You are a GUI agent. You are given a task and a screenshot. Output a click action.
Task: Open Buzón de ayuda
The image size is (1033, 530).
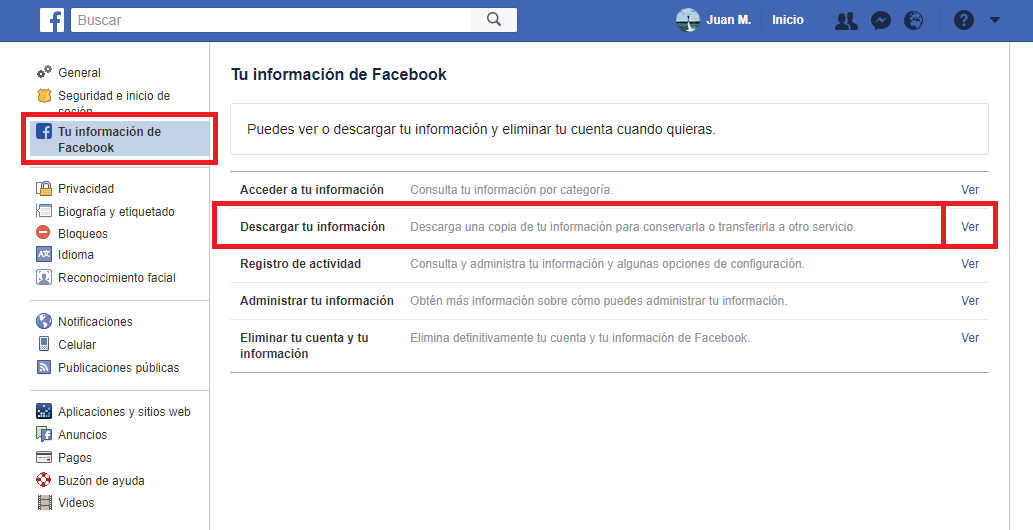click(101, 481)
